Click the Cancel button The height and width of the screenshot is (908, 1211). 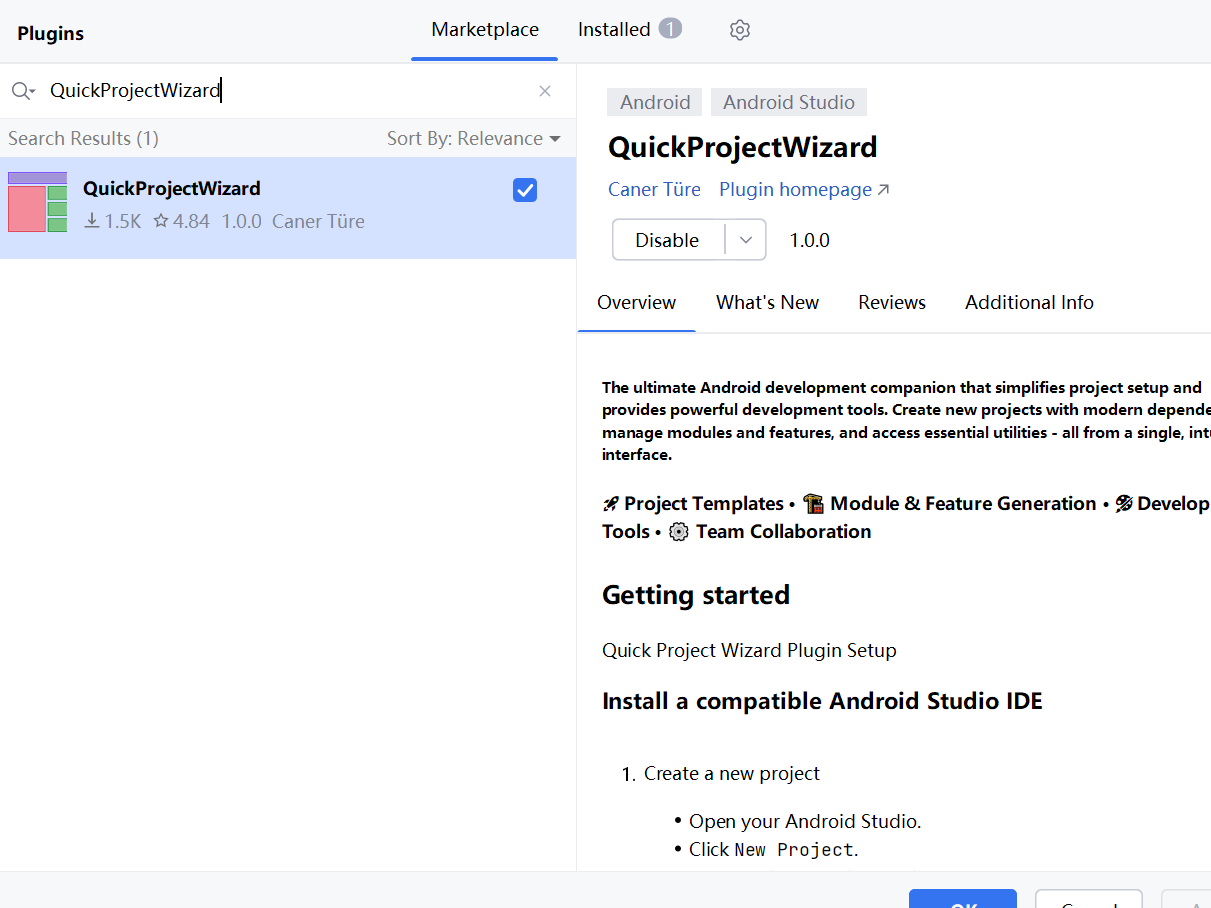(x=1089, y=899)
